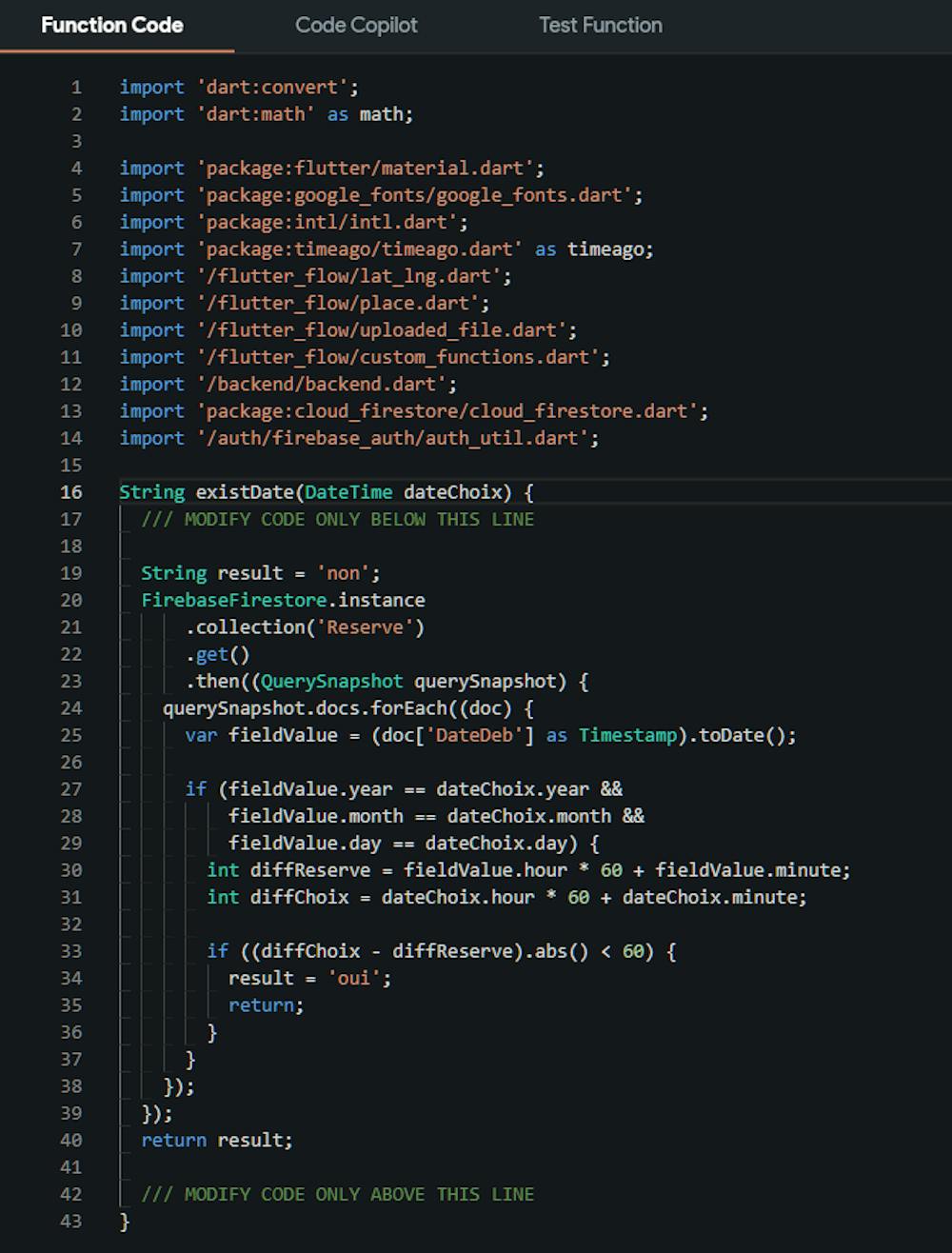Image resolution: width=952 pixels, height=1253 pixels.
Task: Click the google_fonts import line
Action: (x=381, y=195)
